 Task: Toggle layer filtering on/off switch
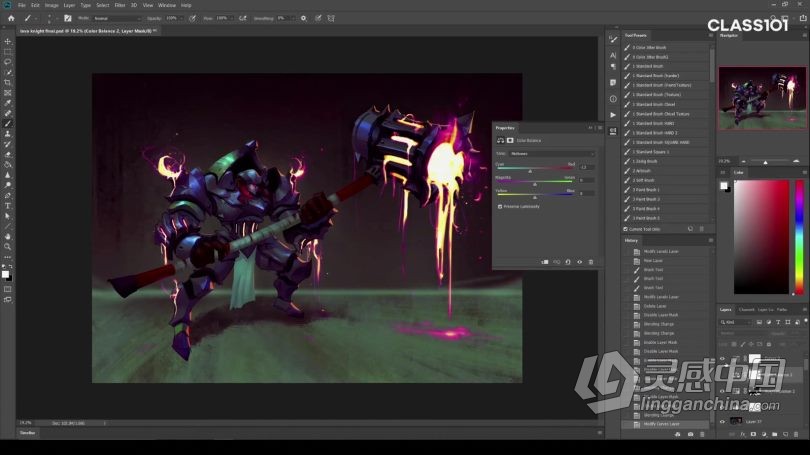point(805,321)
